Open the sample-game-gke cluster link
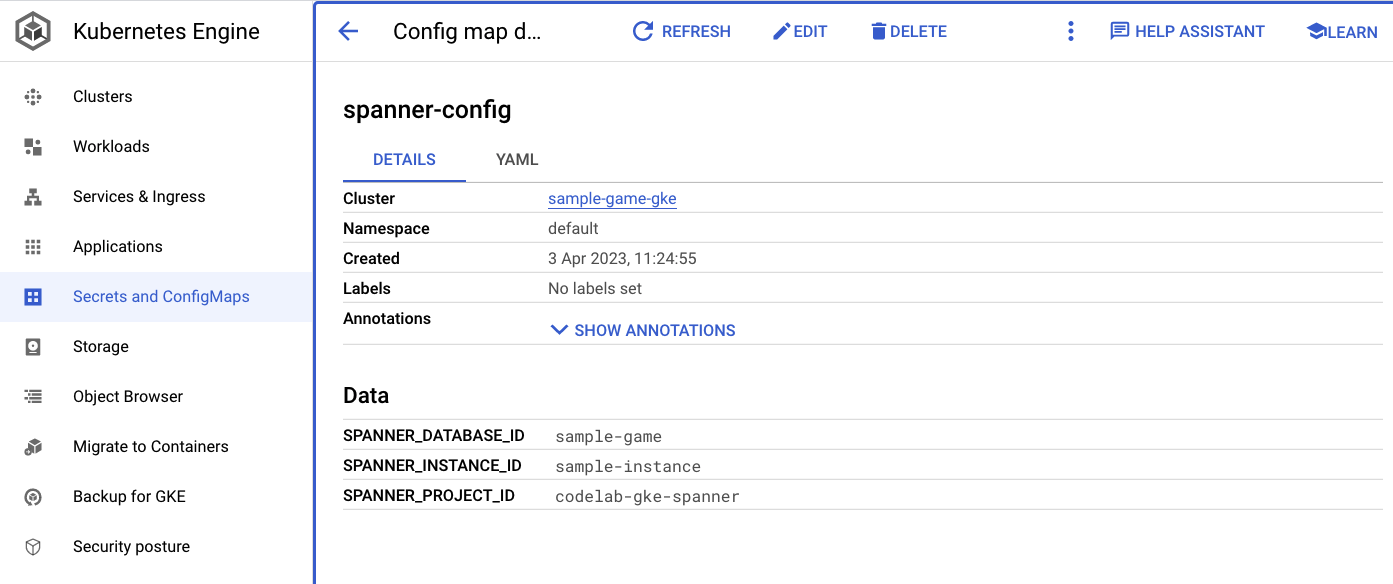 (612, 199)
